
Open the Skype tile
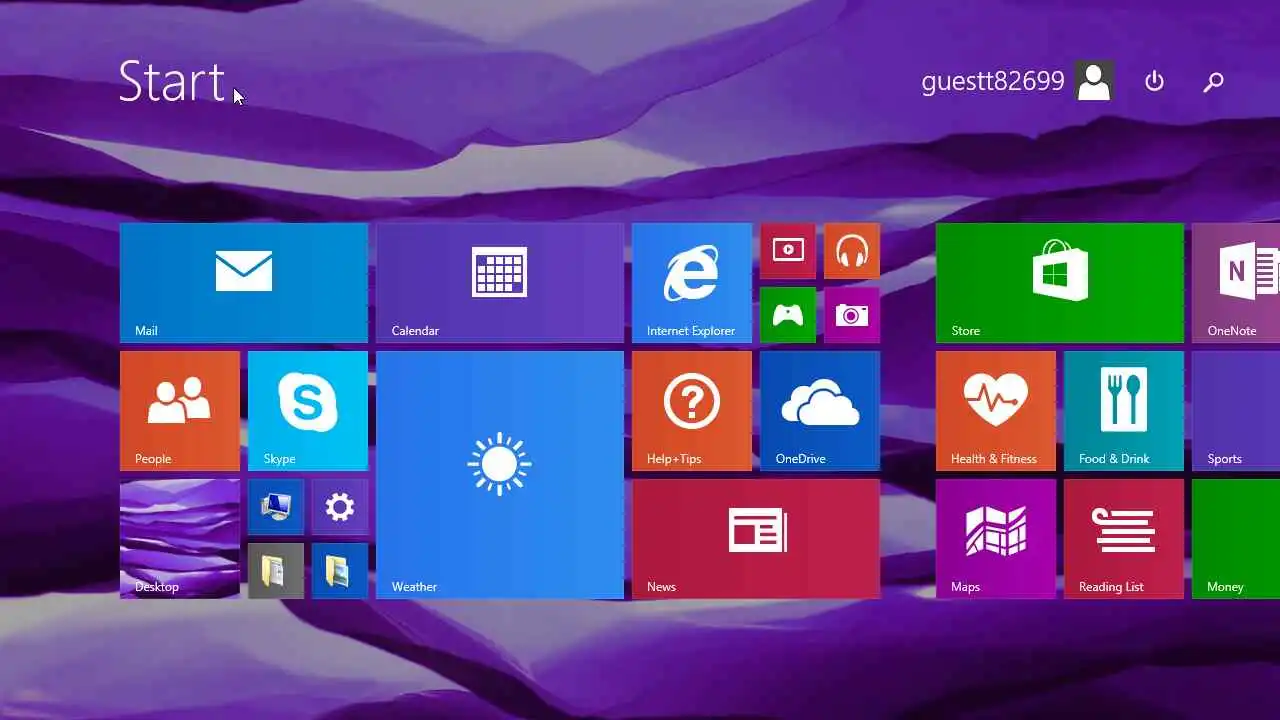[x=308, y=411]
